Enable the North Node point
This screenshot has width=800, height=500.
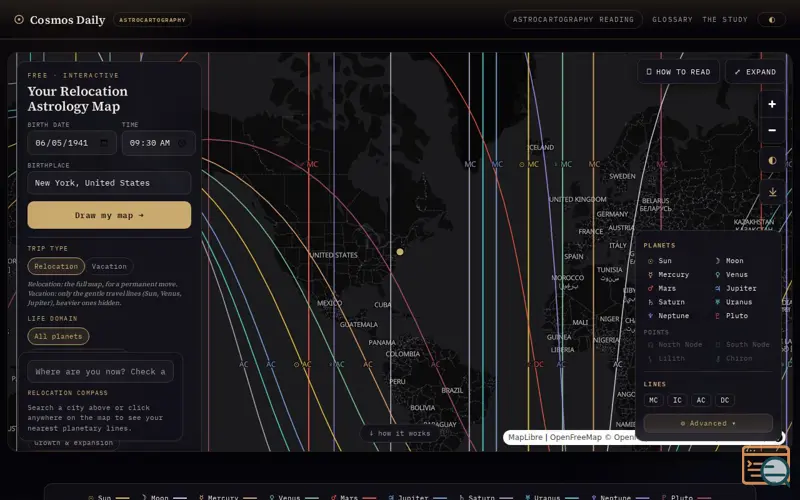(674, 344)
